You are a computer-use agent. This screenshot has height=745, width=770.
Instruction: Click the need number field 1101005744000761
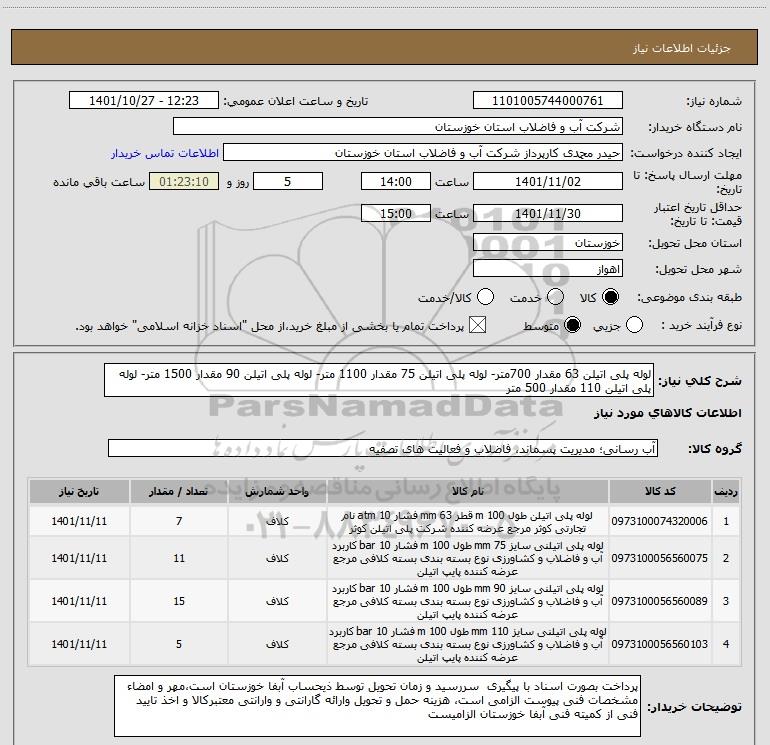click(548, 101)
